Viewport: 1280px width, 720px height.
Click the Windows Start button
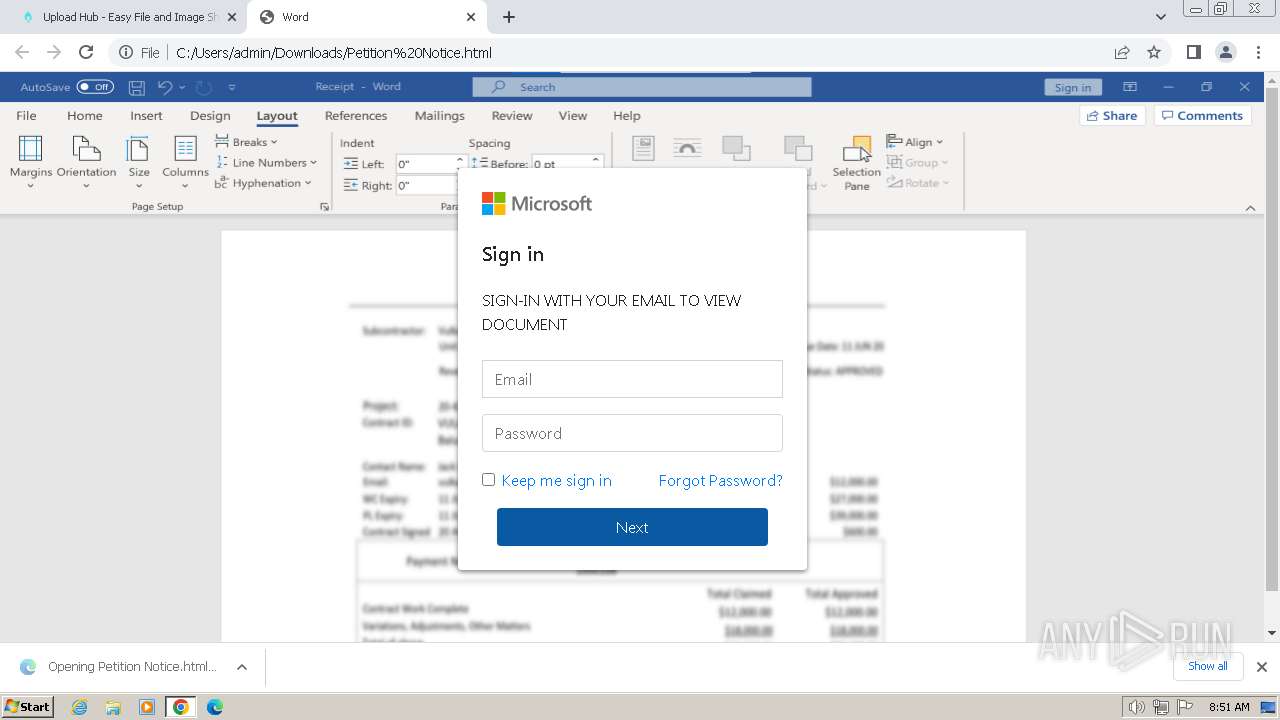coord(28,707)
